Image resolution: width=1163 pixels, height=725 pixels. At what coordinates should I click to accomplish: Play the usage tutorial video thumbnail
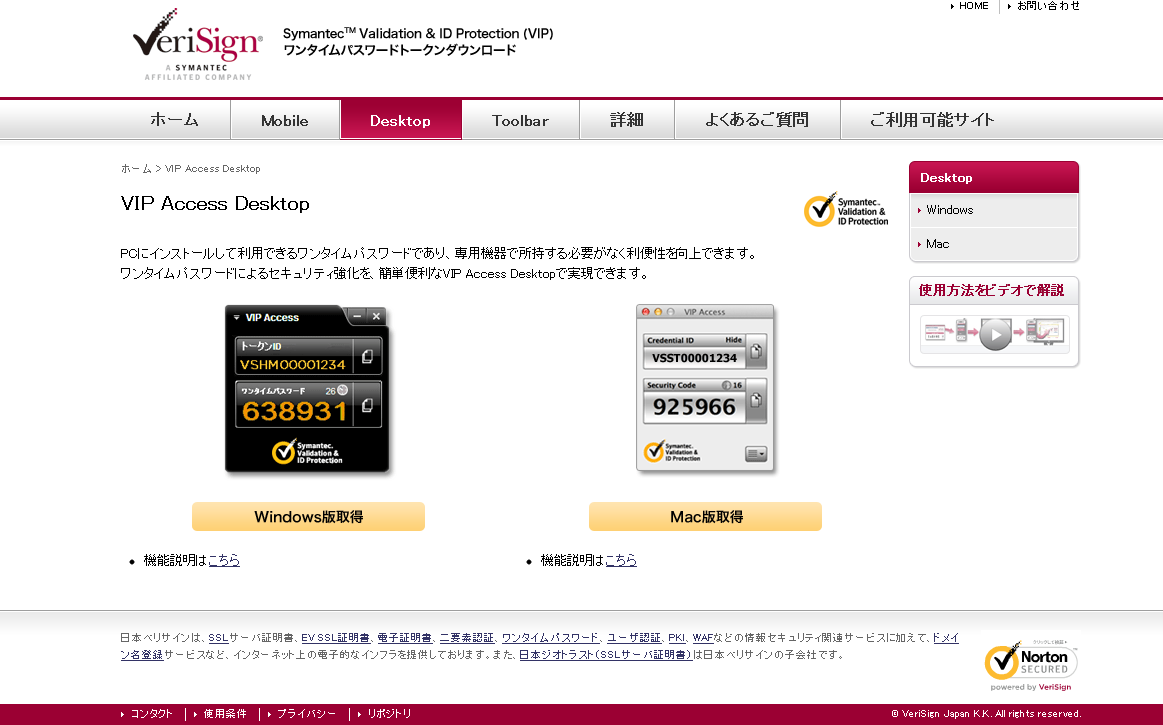pos(994,333)
